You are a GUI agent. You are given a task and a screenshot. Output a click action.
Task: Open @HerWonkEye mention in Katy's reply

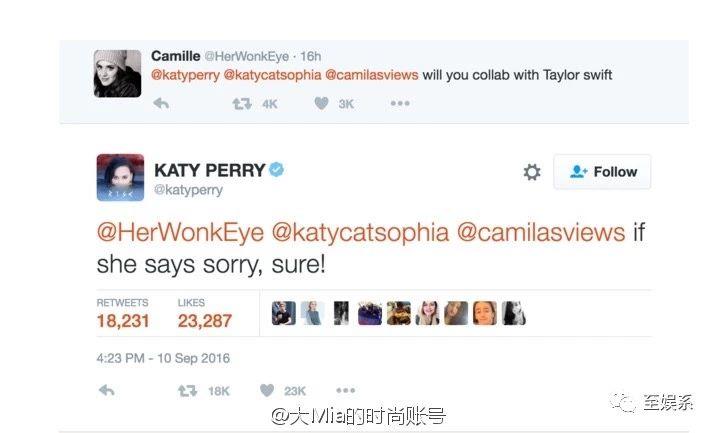pyautogui.click(x=180, y=232)
